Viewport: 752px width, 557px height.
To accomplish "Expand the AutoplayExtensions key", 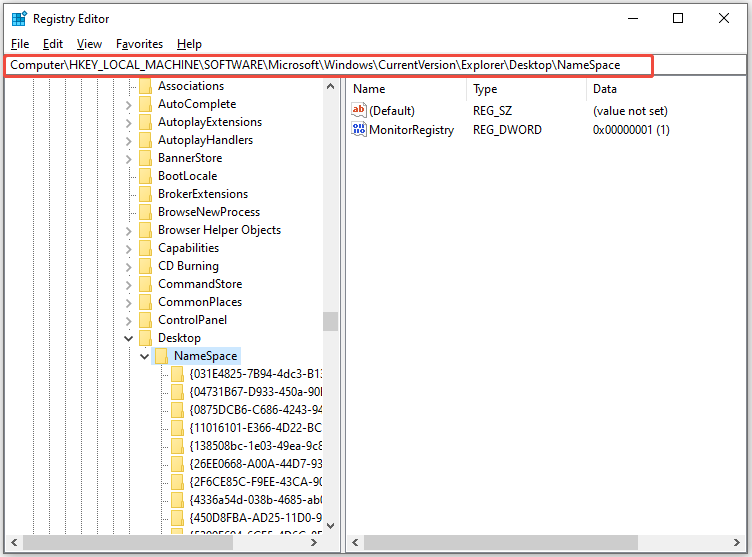I will [129, 123].
